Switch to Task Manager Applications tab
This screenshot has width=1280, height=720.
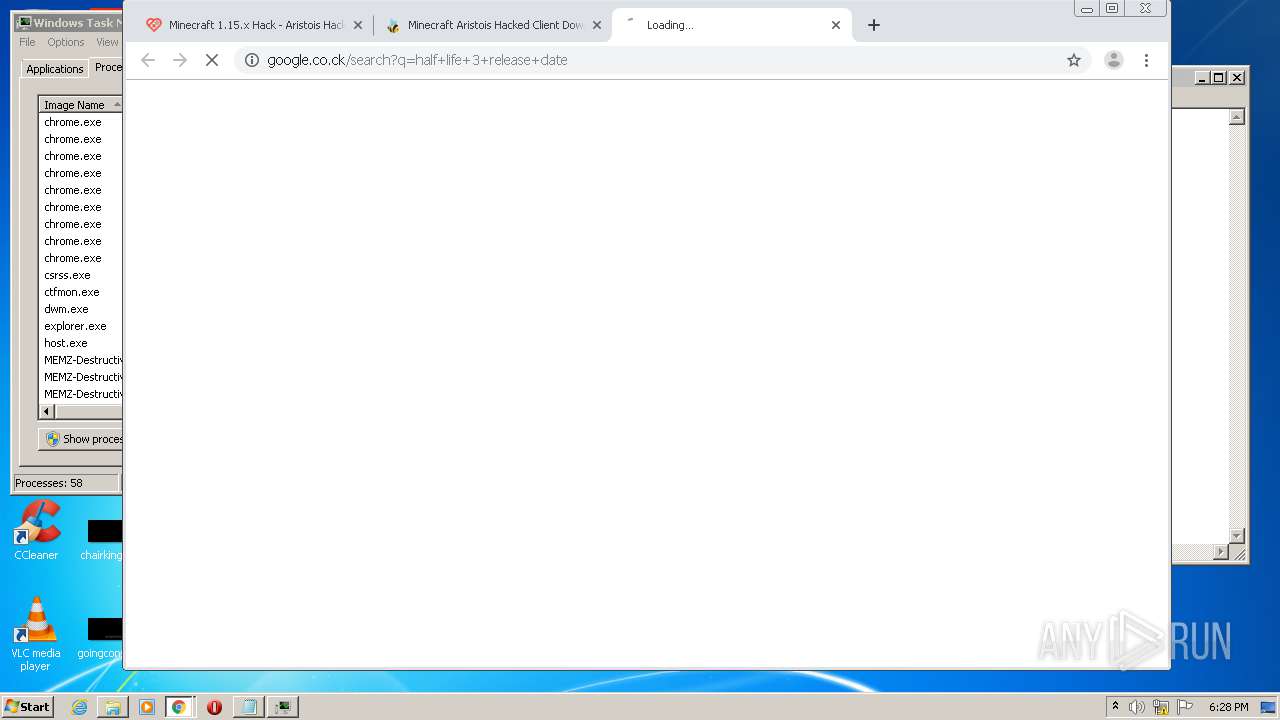coord(55,69)
